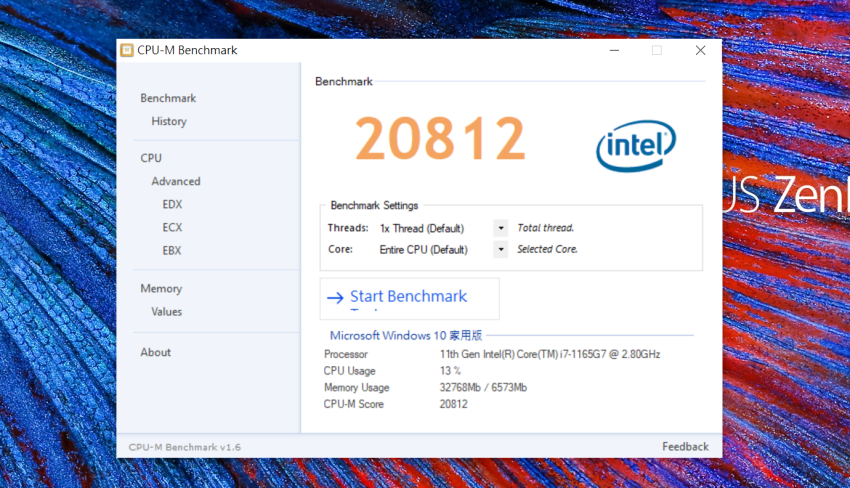Click the CPU-M Score label
Viewport: 850px width, 488px height.
point(353,404)
